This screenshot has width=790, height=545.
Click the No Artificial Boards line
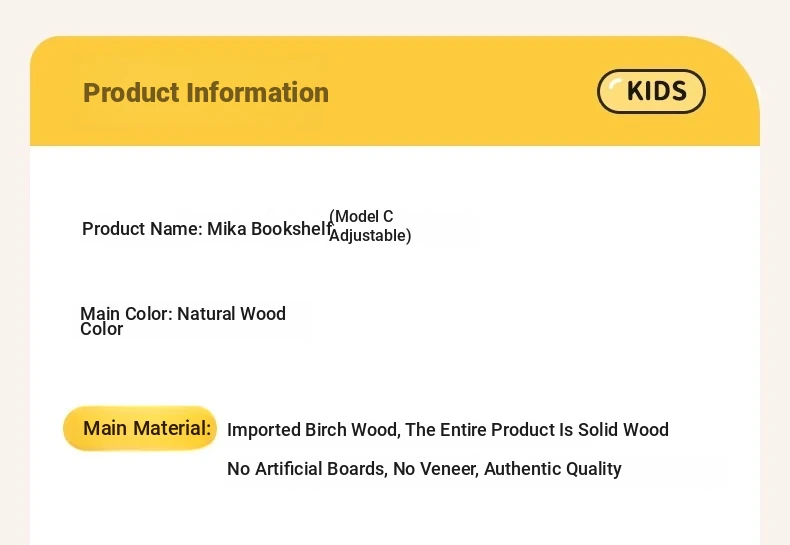coord(424,469)
